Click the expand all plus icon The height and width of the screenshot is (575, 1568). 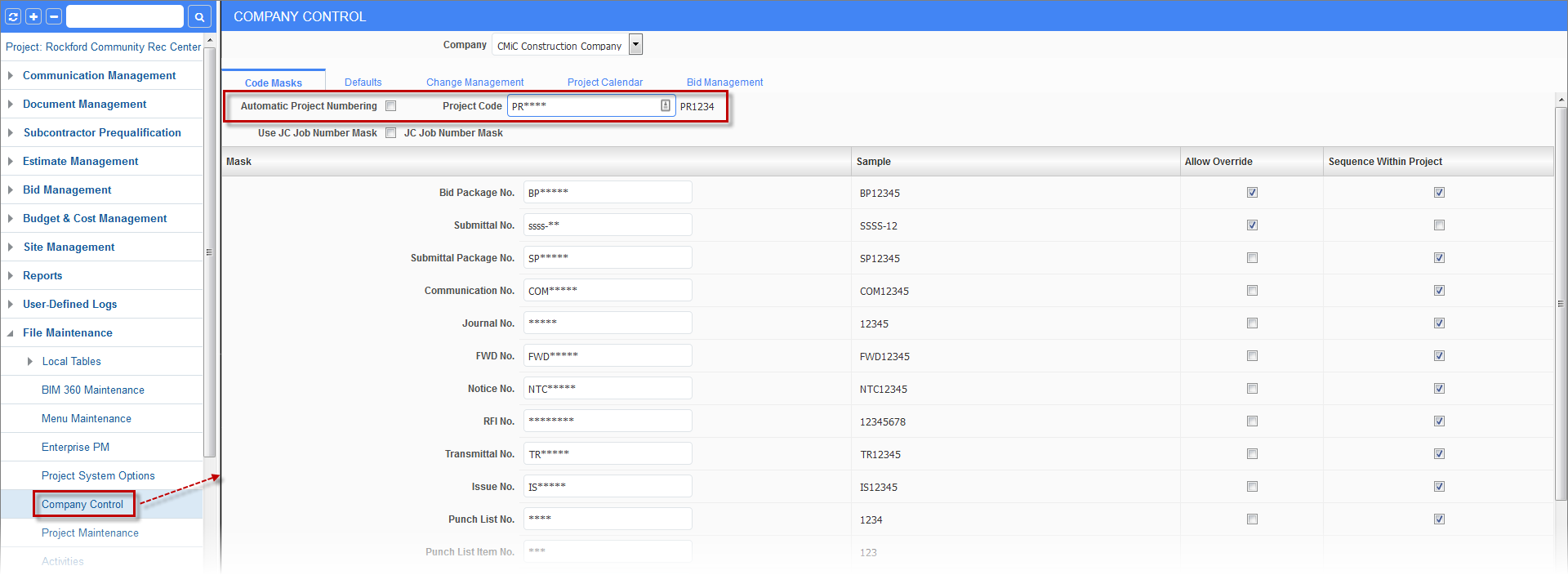[x=33, y=16]
